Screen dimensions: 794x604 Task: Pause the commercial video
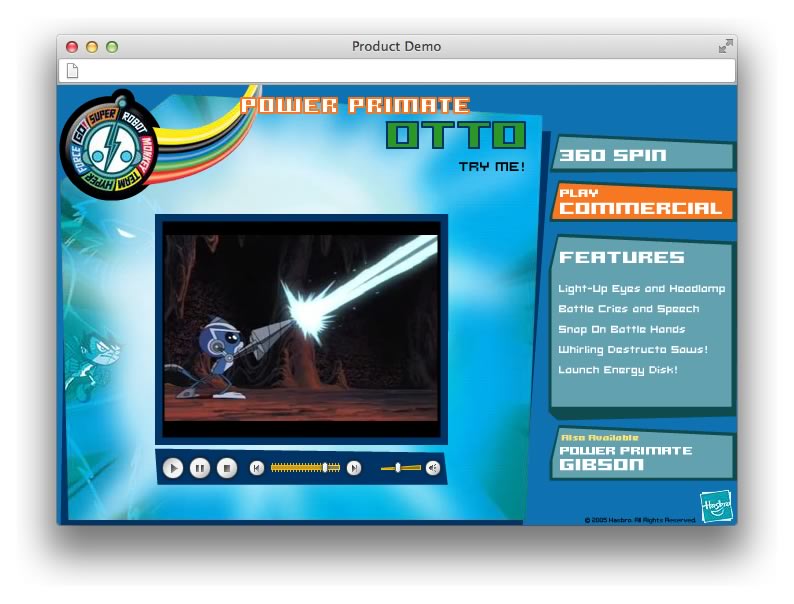[x=200, y=468]
